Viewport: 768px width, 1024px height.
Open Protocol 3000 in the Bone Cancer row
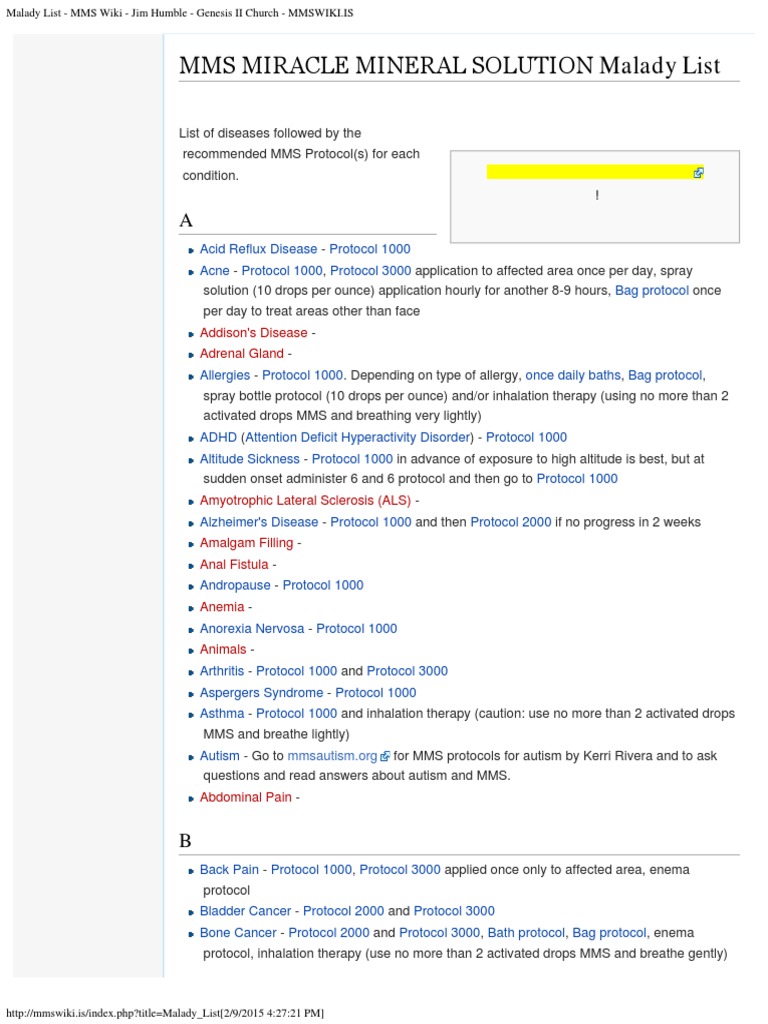click(440, 933)
